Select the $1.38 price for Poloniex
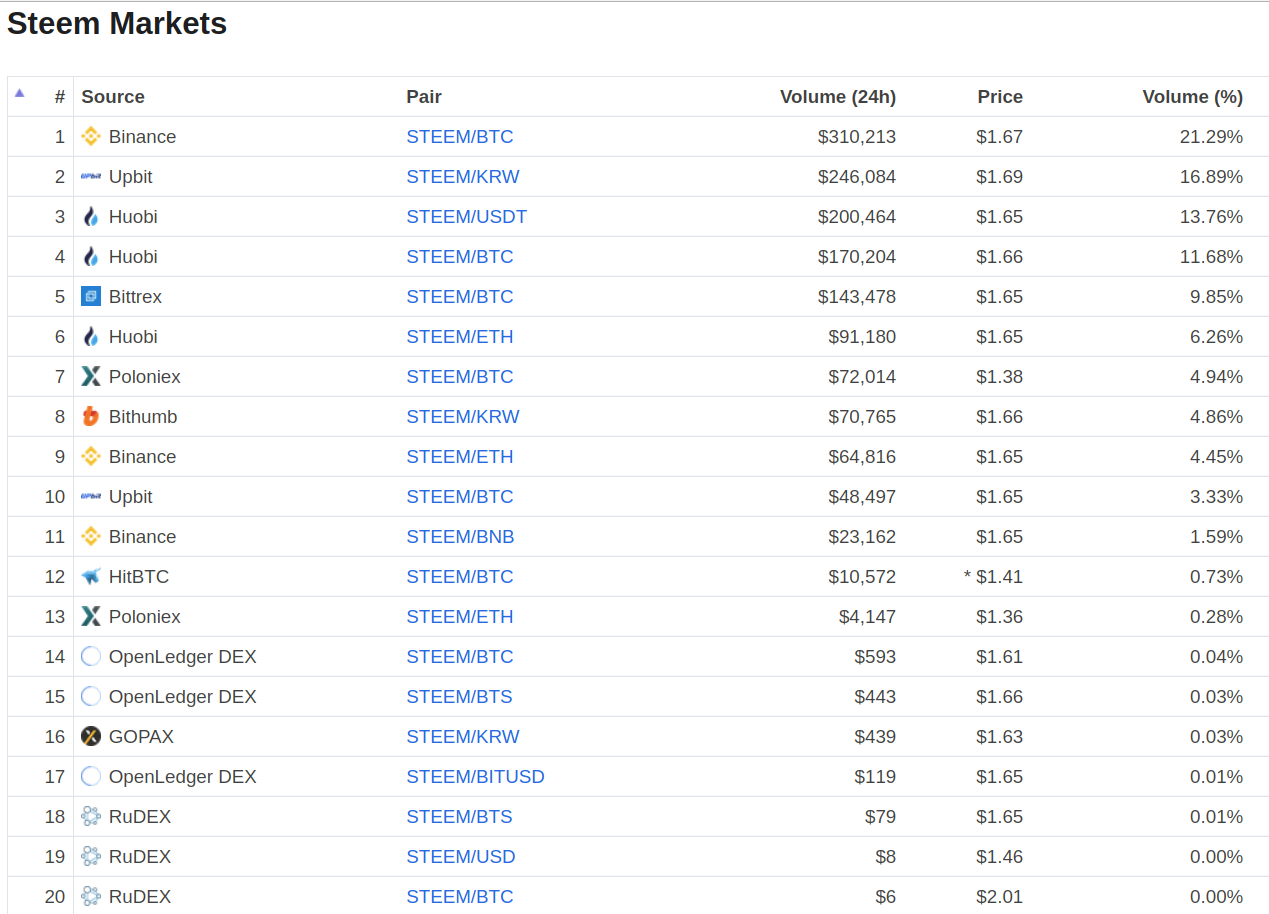The width and height of the screenshot is (1269, 914). (x=1000, y=377)
